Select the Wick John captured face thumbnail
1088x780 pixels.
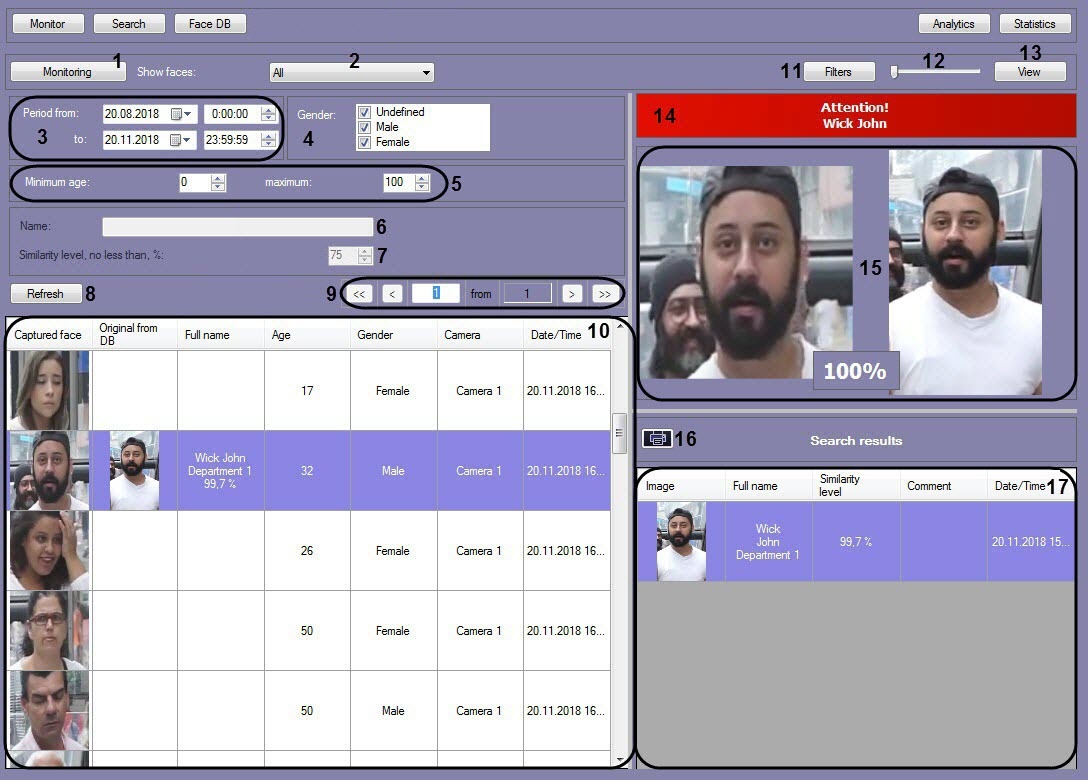coord(49,470)
